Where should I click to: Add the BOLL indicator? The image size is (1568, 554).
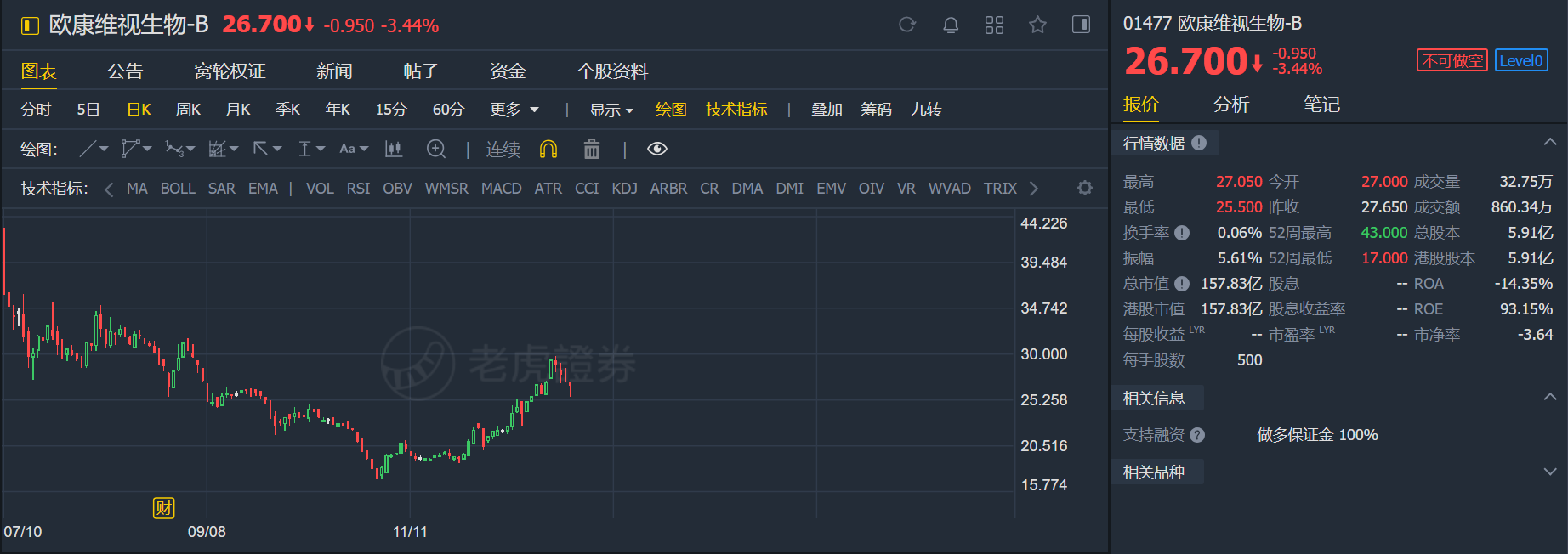(x=178, y=189)
